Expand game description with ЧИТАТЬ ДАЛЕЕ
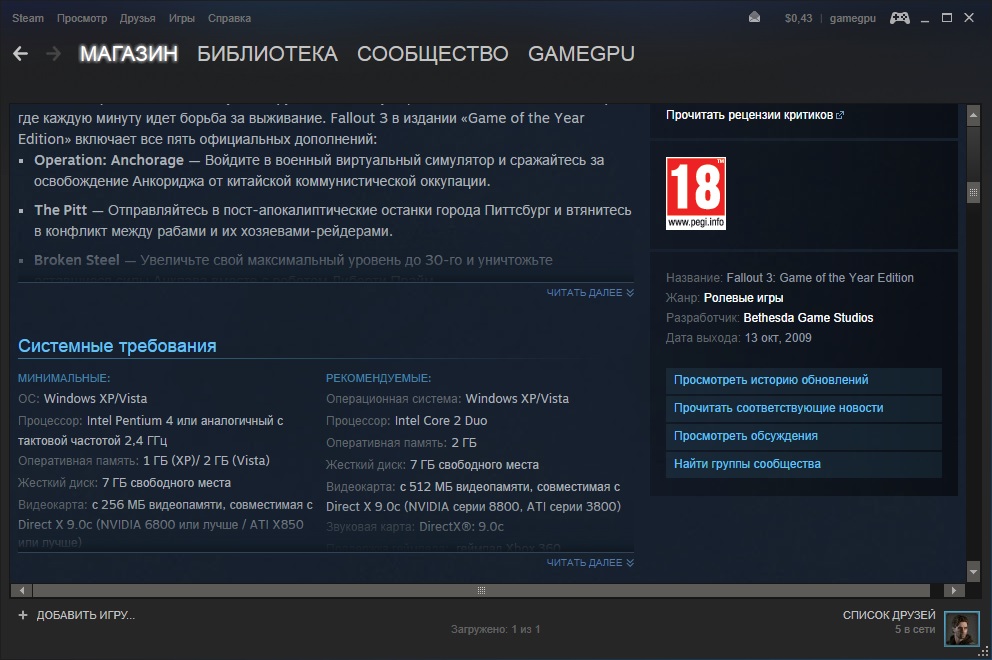 [590, 292]
